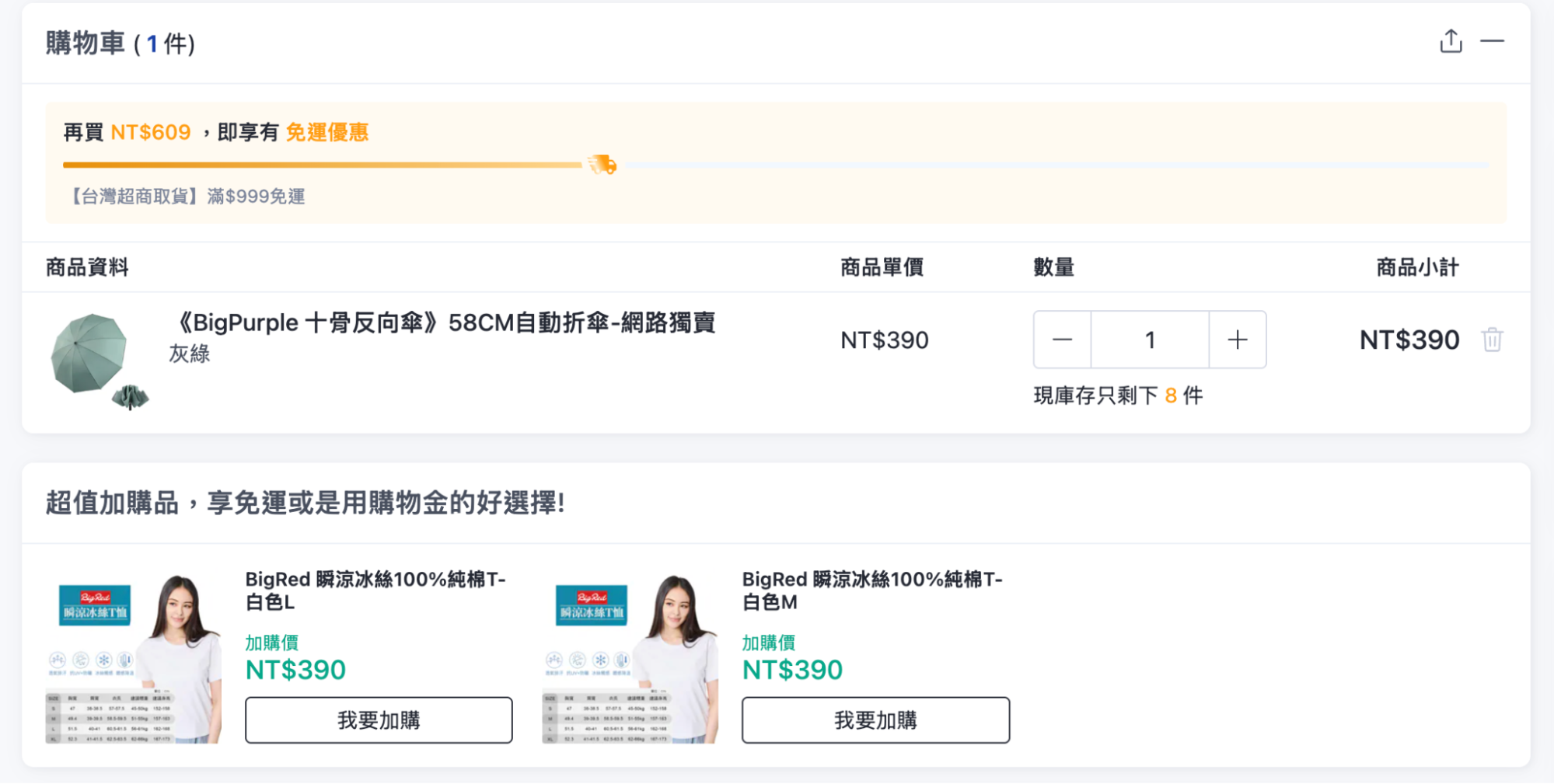Viewport: 1554px width, 784px height.
Task: Click the BigRed 白色L product name
Action: pos(375,591)
